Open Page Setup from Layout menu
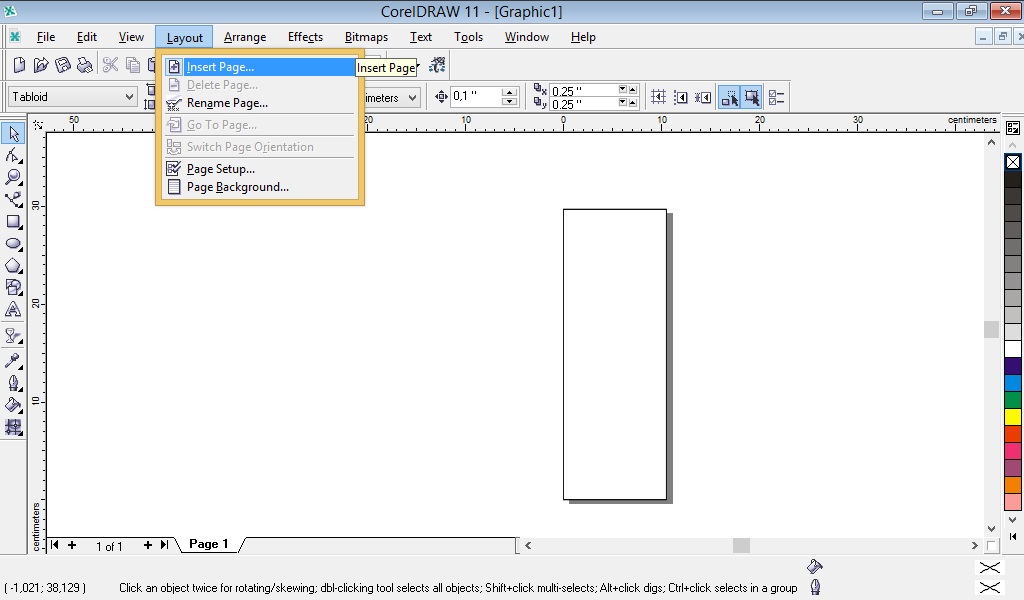 click(x=260, y=169)
